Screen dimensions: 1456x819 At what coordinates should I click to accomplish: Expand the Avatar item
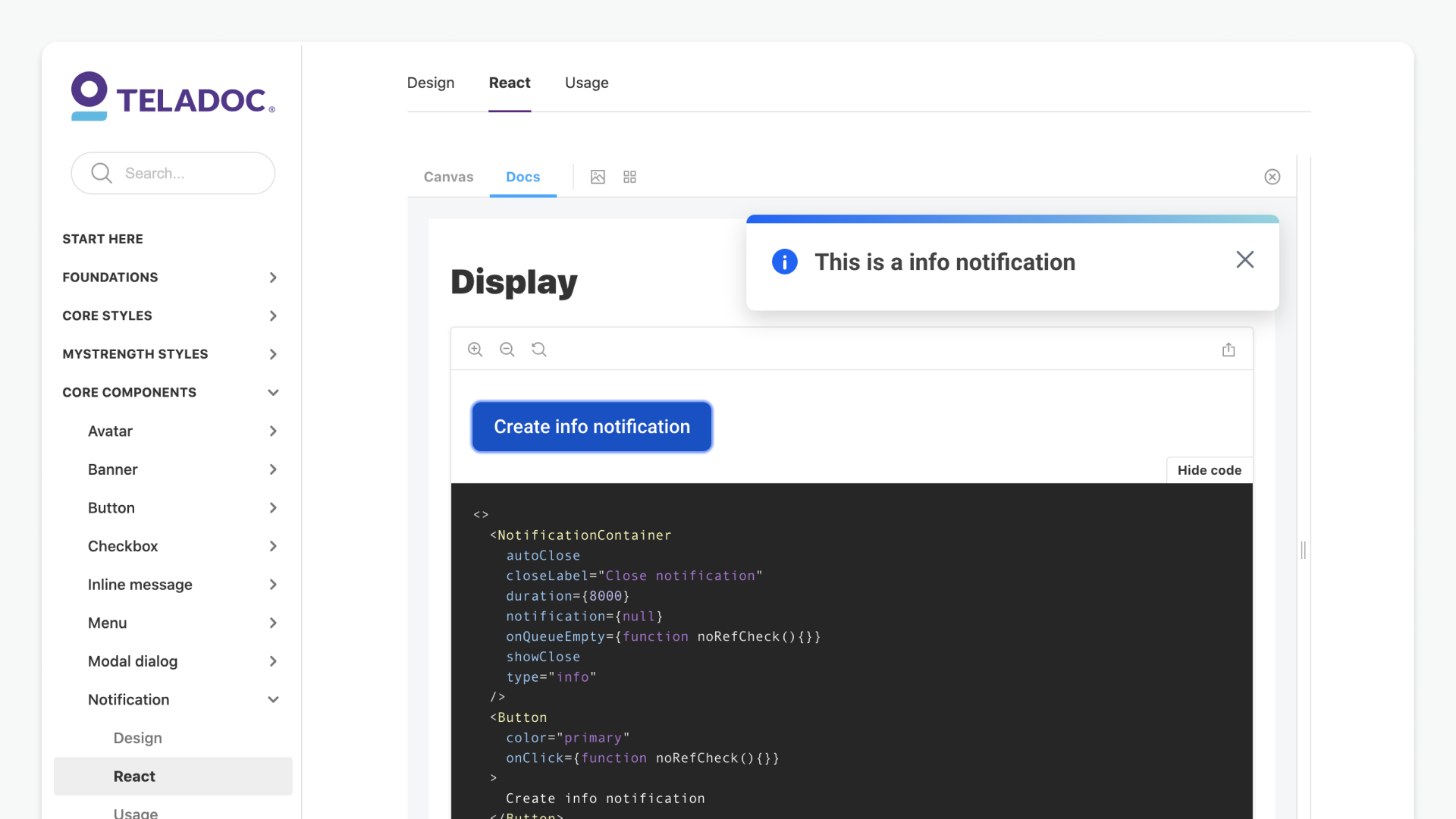(x=273, y=431)
